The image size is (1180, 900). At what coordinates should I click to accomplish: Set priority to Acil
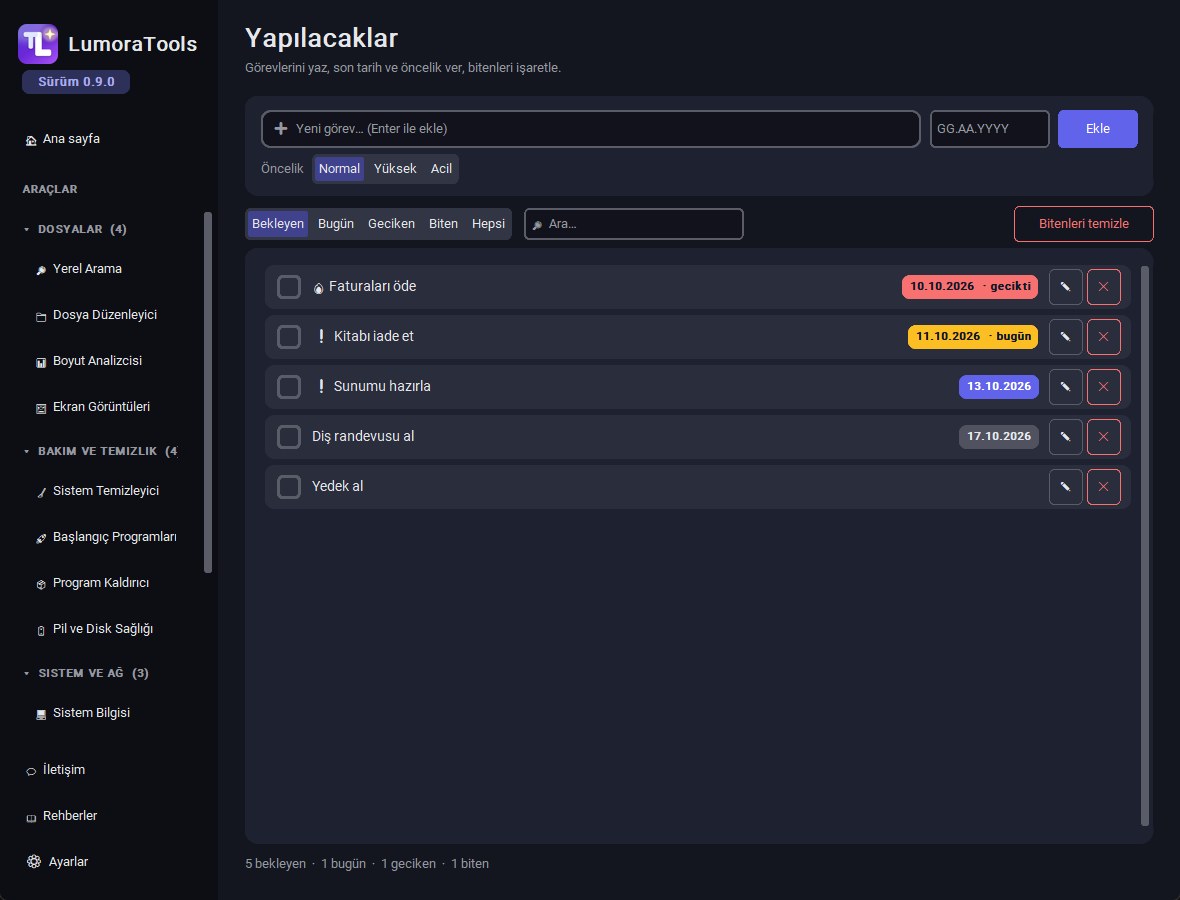(441, 169)
